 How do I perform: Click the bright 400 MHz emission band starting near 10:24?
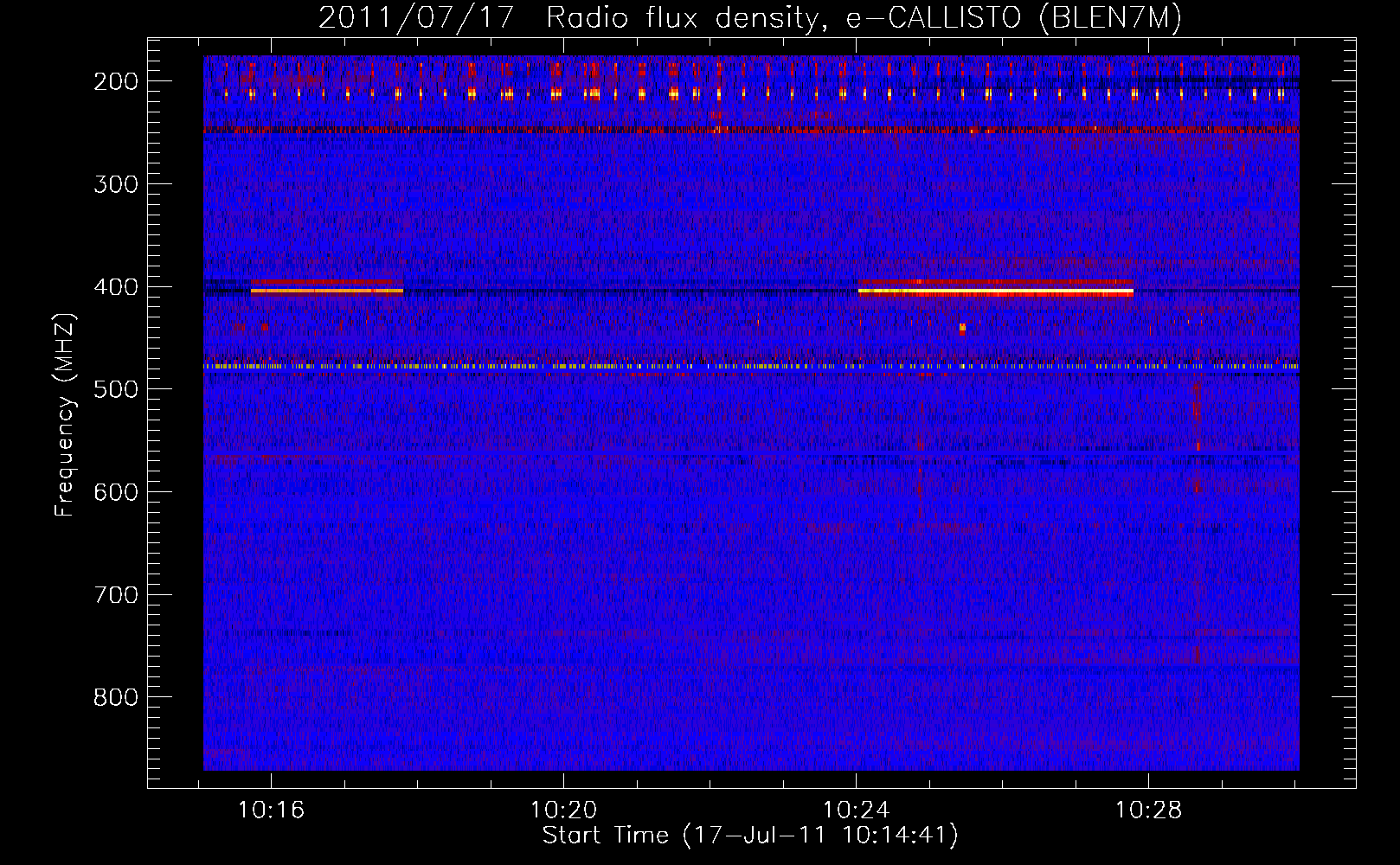click(995, 292)
